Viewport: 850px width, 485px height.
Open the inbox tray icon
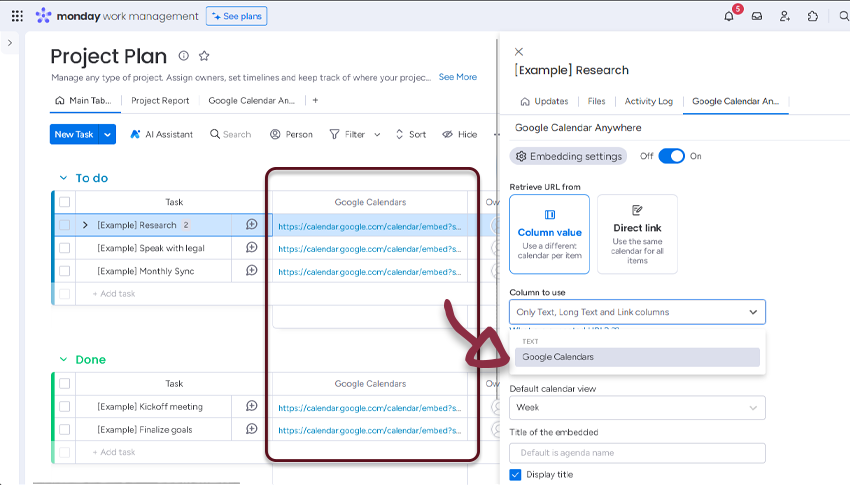757,16
